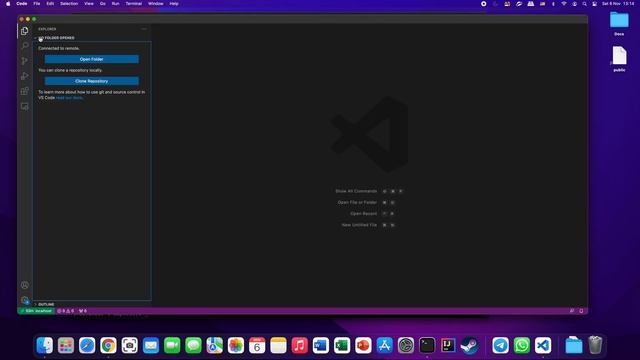Open the File menu
The height and width of the screenshot is (360, 640).
pos(37,4)
